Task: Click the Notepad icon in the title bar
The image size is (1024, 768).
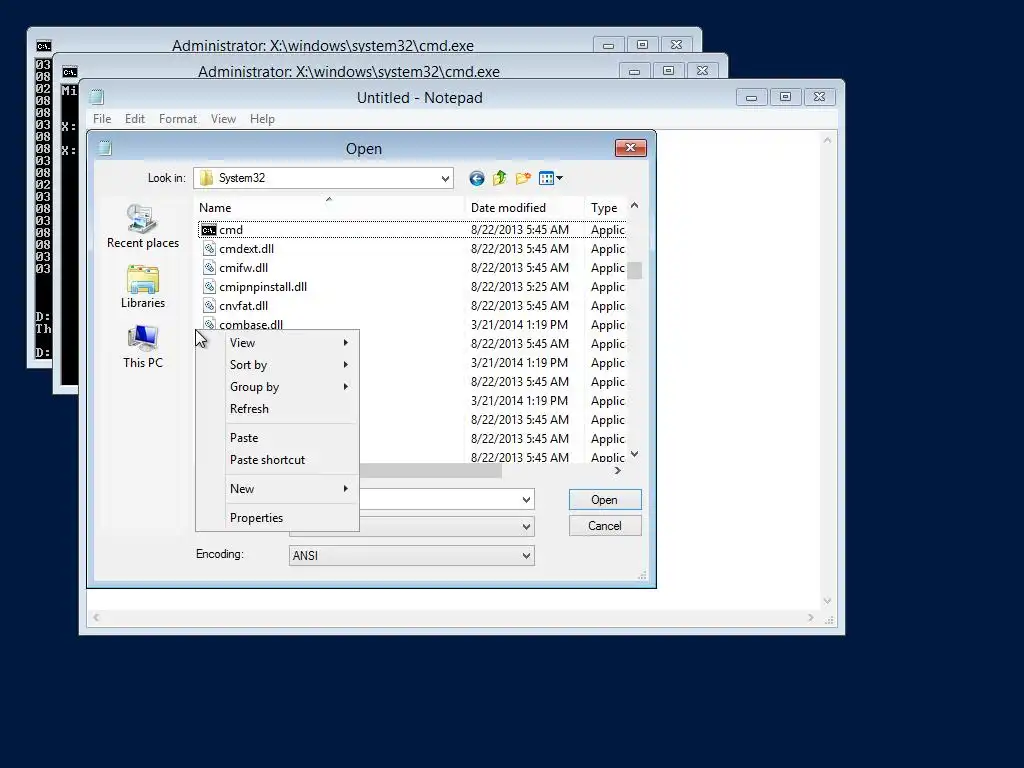Action: [97, 97]
